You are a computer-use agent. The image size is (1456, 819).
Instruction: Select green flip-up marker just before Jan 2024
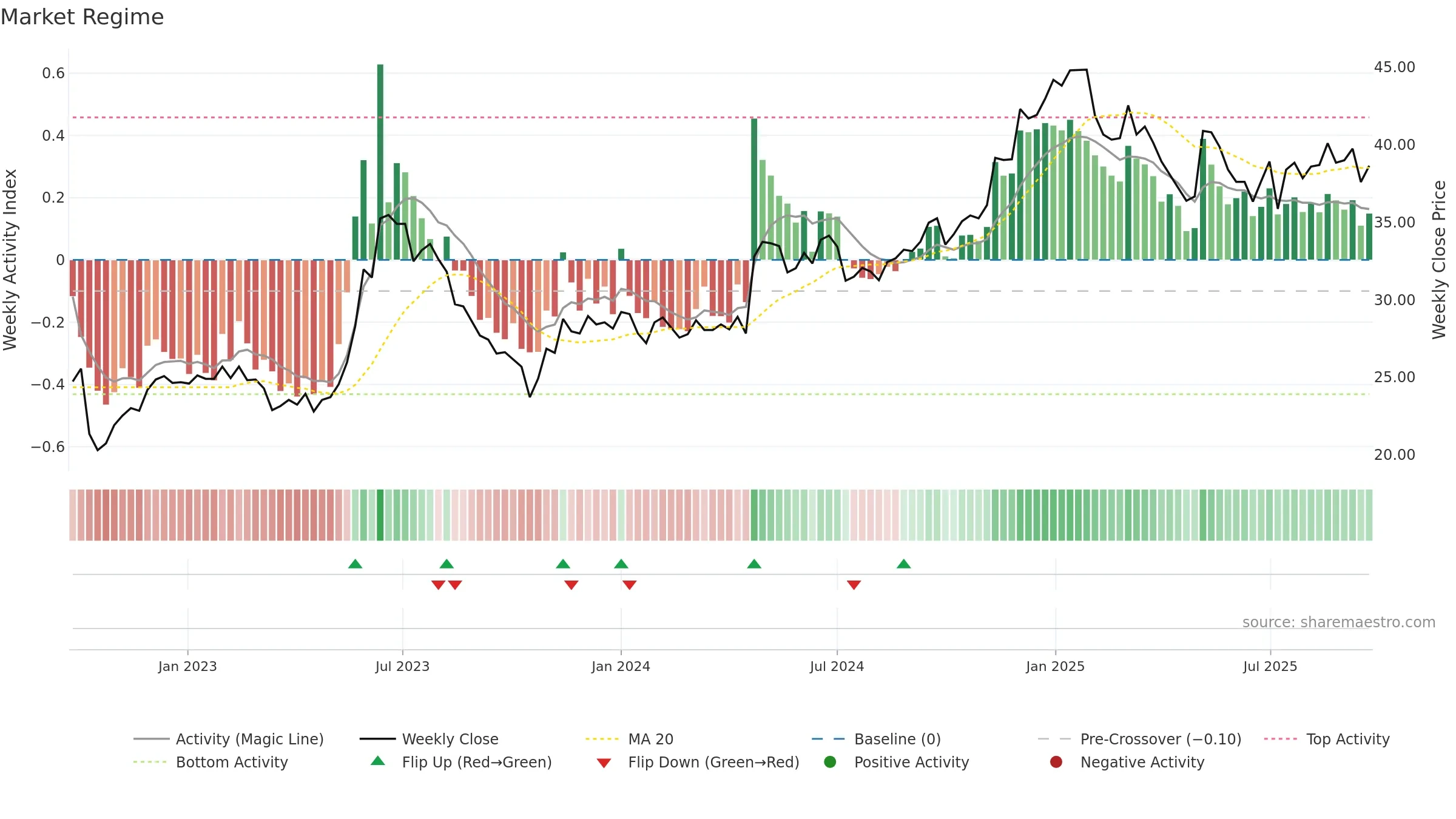coord(621,564)
